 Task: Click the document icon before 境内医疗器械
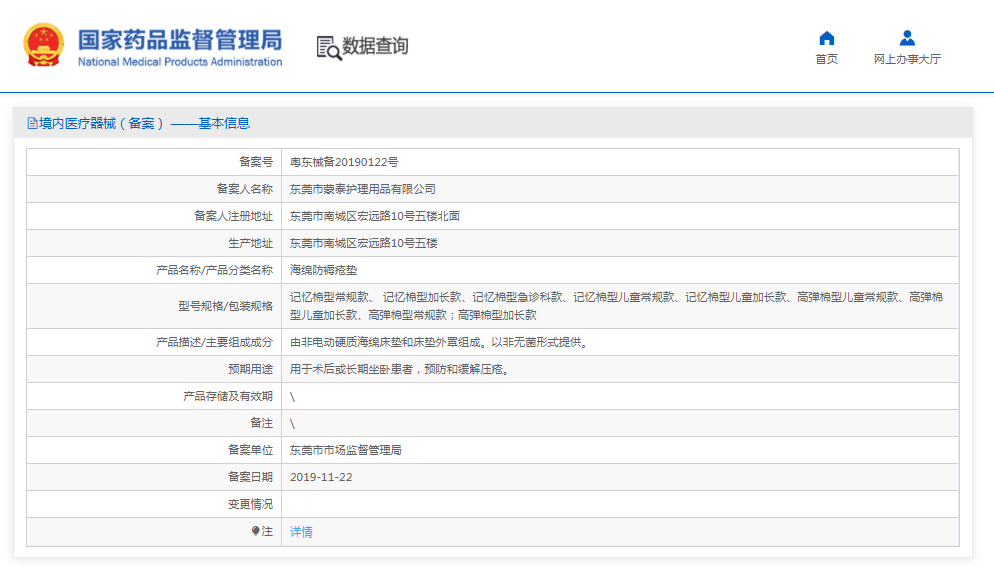coord(32,123)
